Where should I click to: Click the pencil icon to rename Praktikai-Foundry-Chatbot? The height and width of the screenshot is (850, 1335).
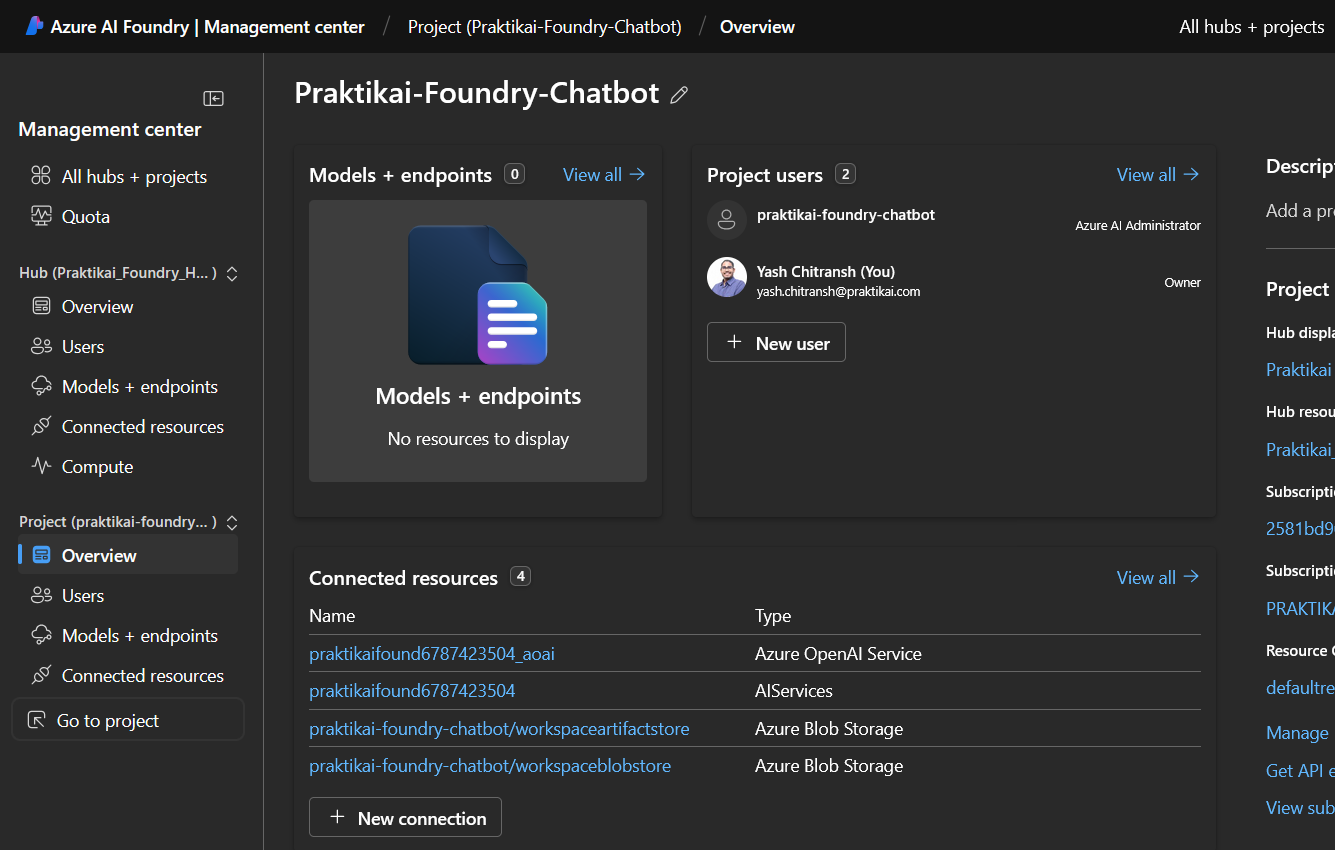tap(679, 93)
